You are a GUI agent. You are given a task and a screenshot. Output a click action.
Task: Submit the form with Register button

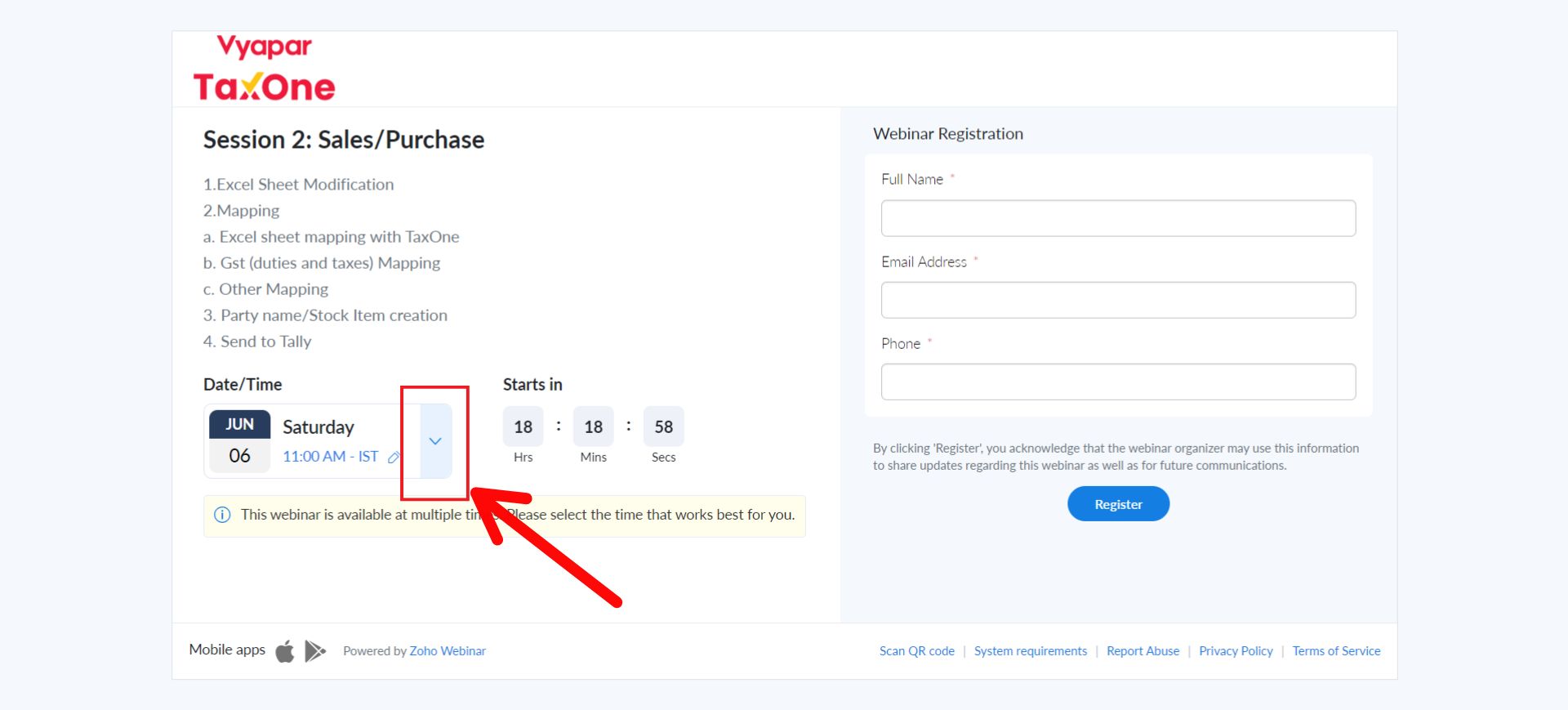click(x=1118, y=504)
